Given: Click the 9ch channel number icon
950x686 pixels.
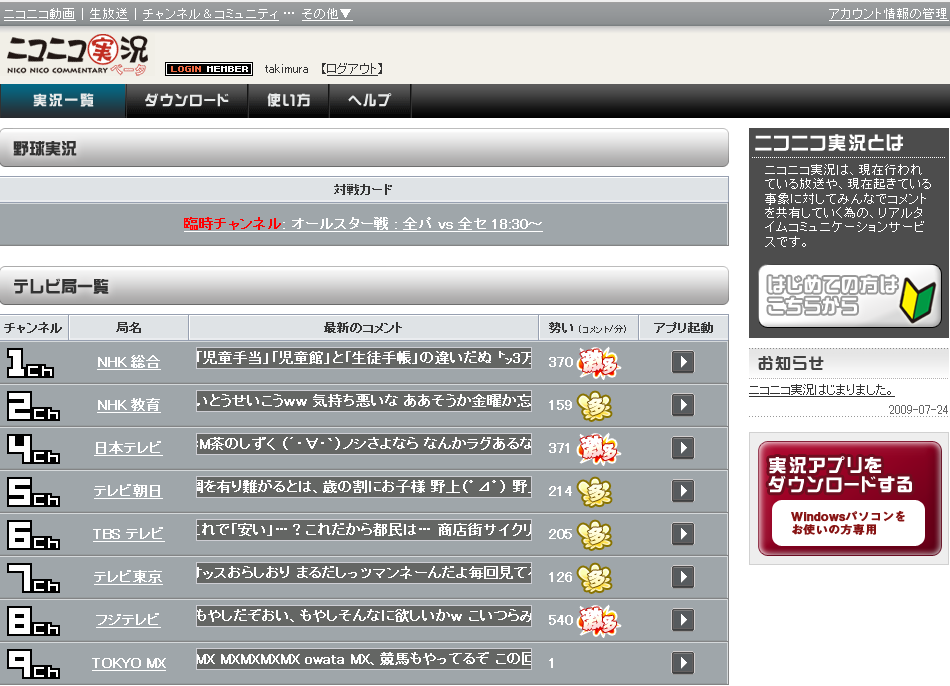Looking at the screenshot, I should click(x=33, y=664).
